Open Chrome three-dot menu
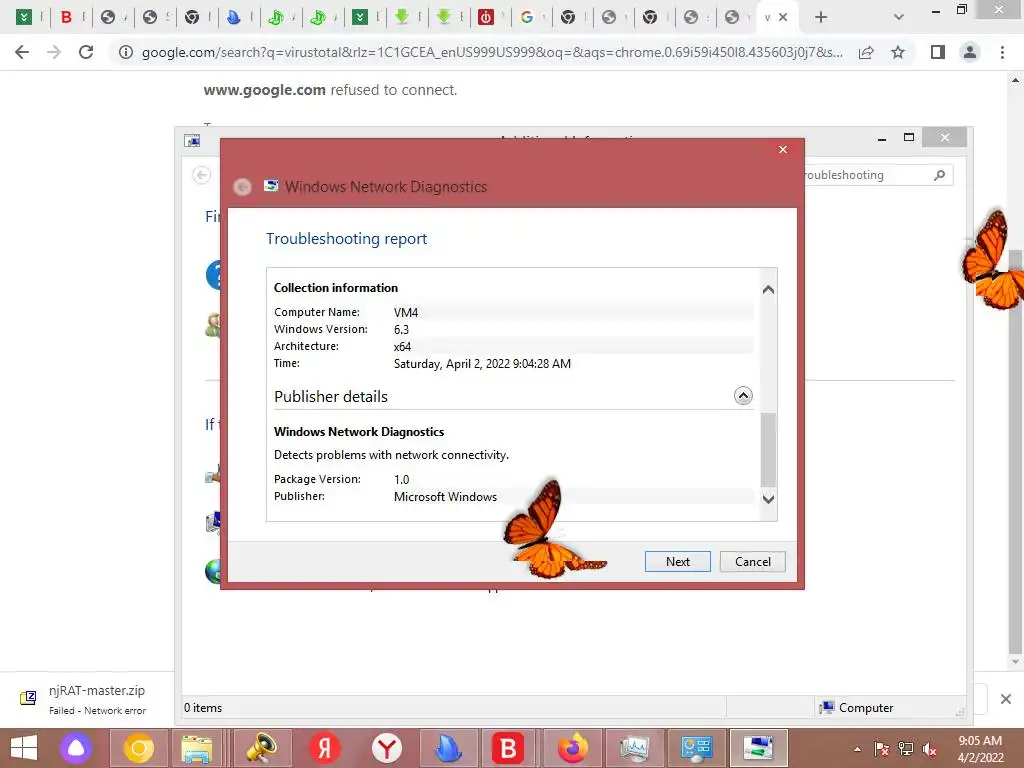Viewport: 1024px width, 768px height. tap(1002, 52)
